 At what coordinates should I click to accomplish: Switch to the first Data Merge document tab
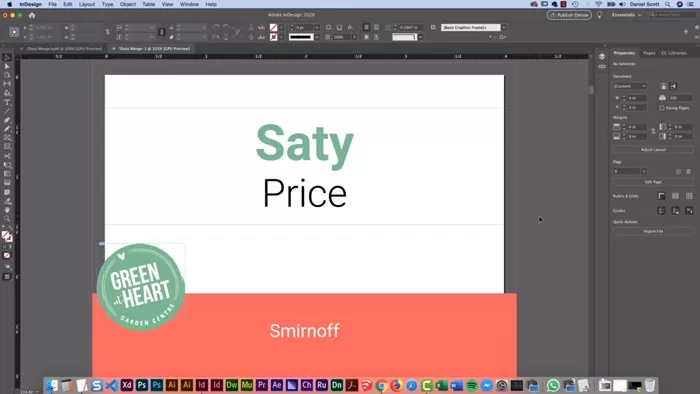[65, 49]
